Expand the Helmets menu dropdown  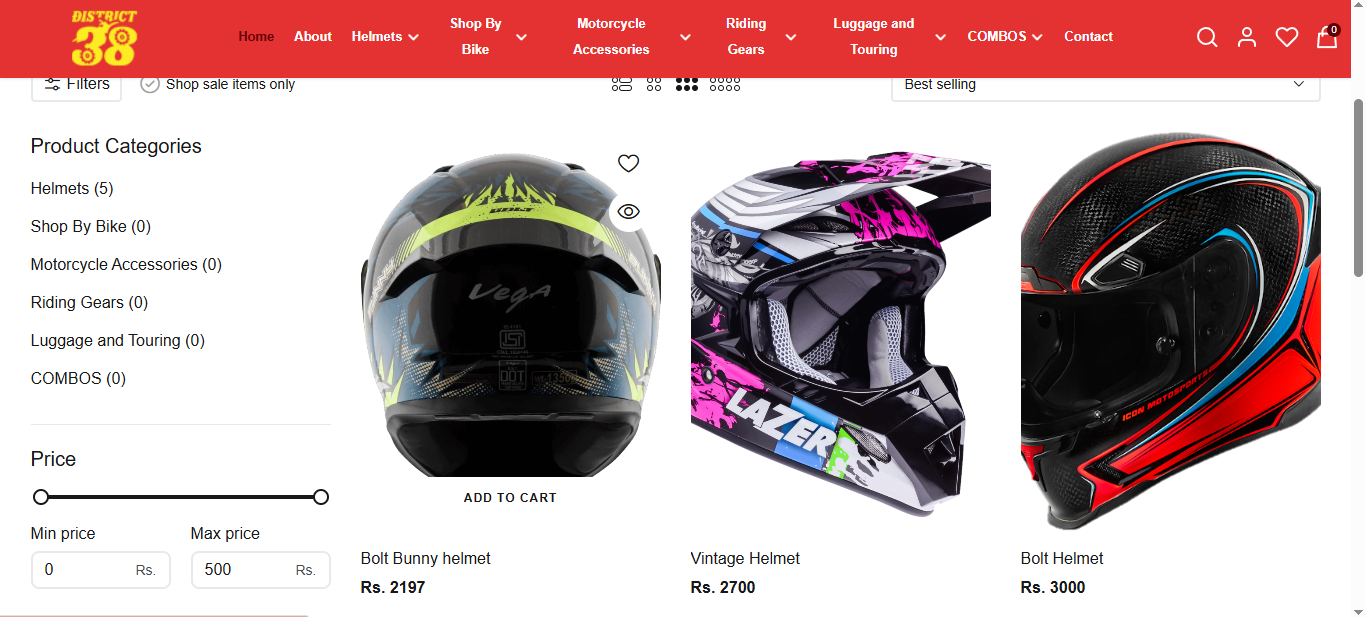[x=385, y=36]
